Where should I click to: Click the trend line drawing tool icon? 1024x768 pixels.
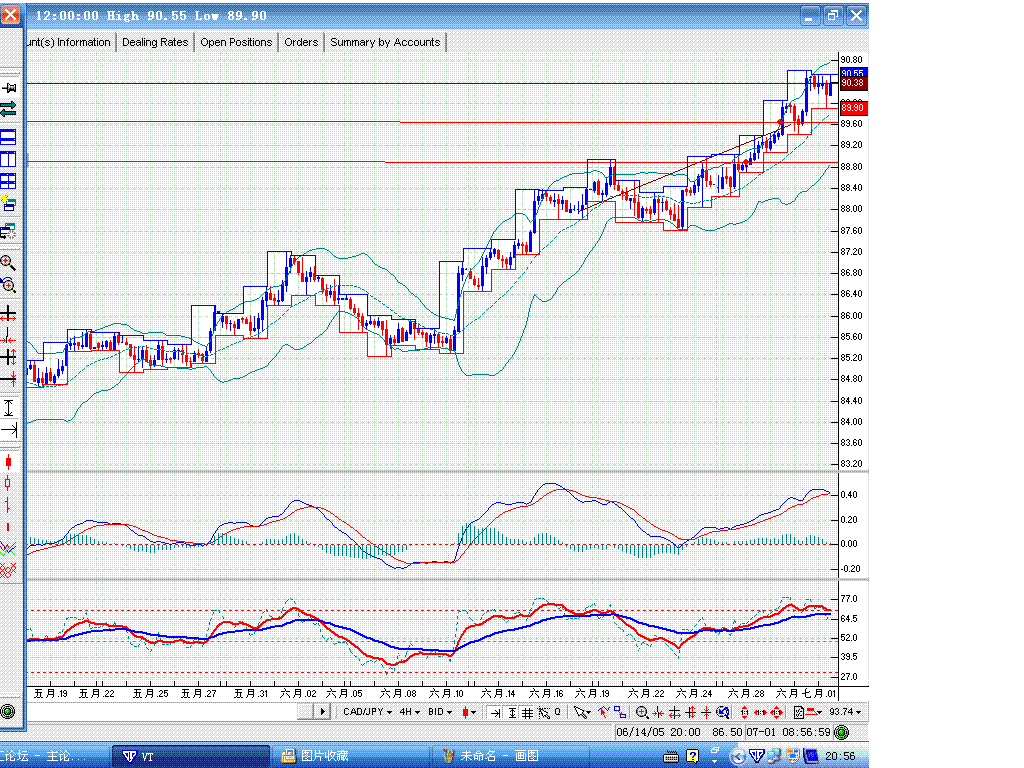tap(604, 712)
